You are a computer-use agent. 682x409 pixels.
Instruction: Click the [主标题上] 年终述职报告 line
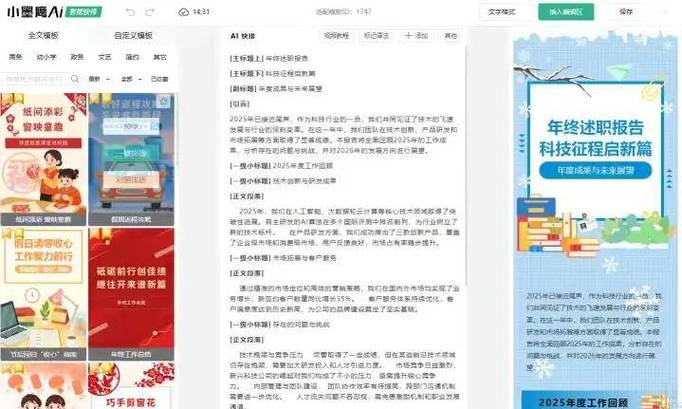point(269,58)
